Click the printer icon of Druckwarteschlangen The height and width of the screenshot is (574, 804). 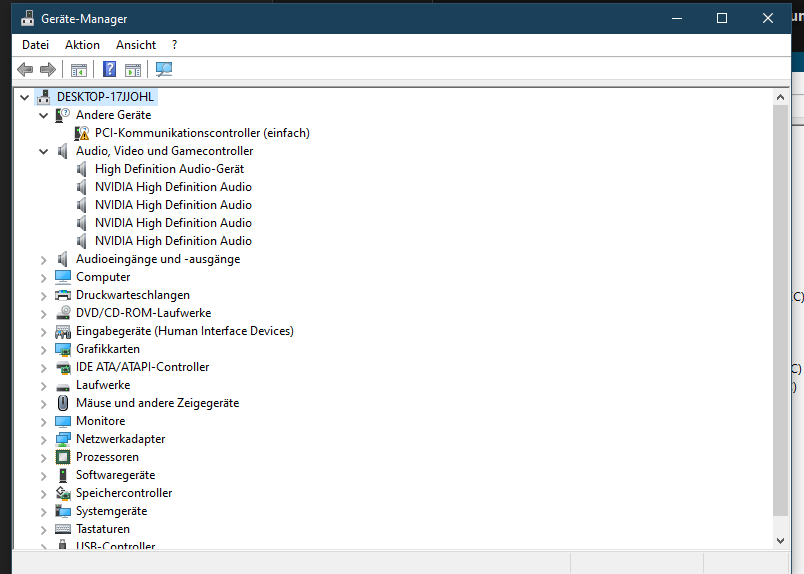tap(63, 295)
